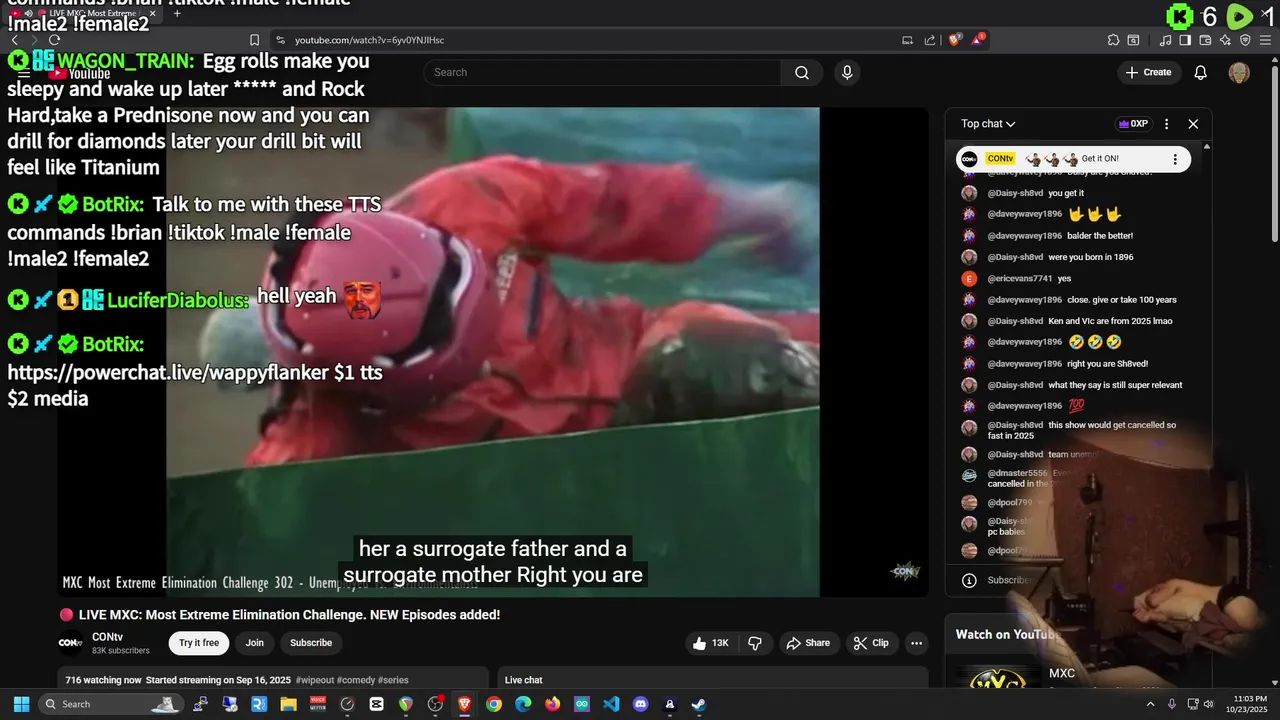Open the Brave VPN shield icon
This screenshot has width=1280, height=720.
[x=1245, y=40]
